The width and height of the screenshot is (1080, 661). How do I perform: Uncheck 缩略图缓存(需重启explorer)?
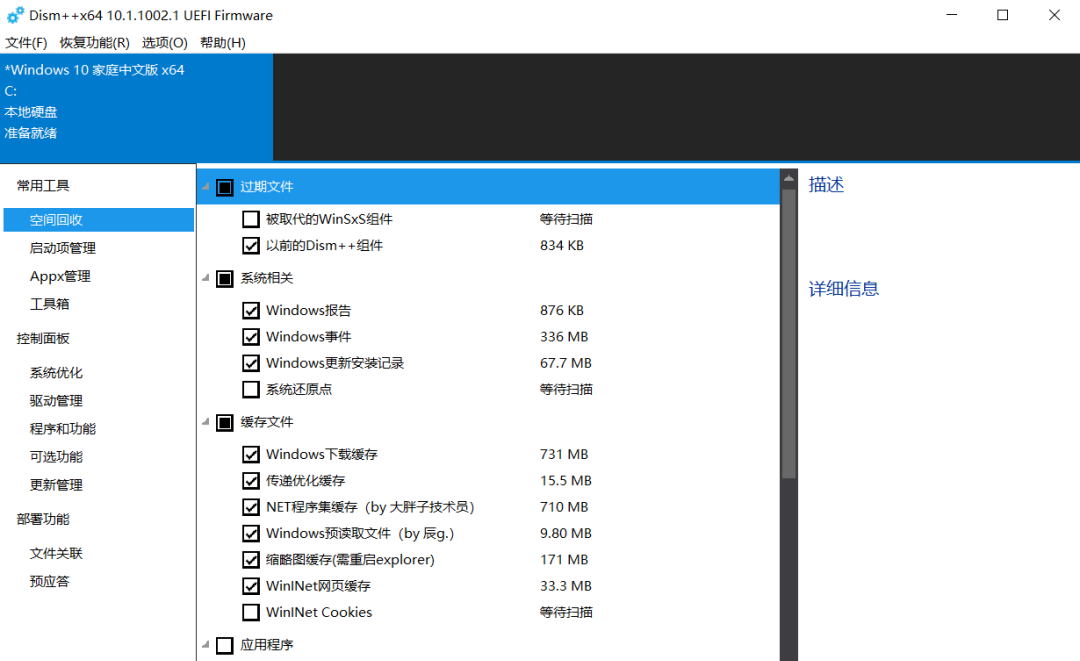click(251, 560)
